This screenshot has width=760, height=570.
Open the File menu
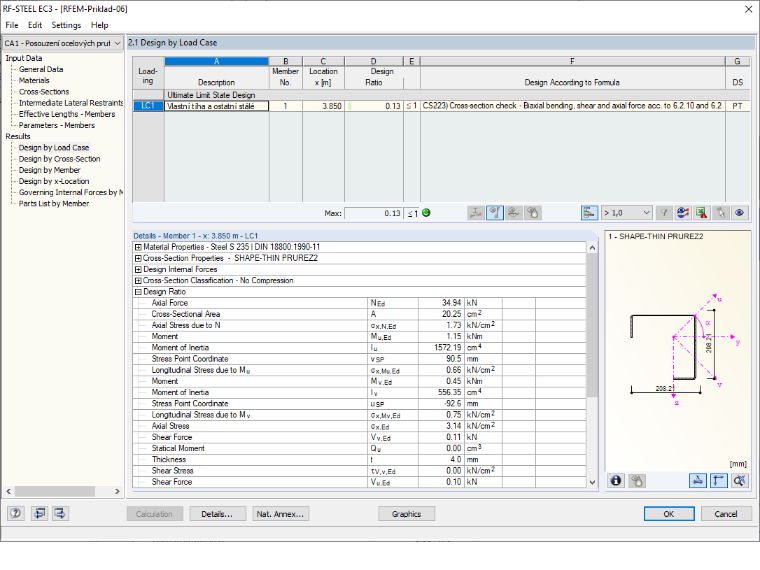(x=12, y=25)
